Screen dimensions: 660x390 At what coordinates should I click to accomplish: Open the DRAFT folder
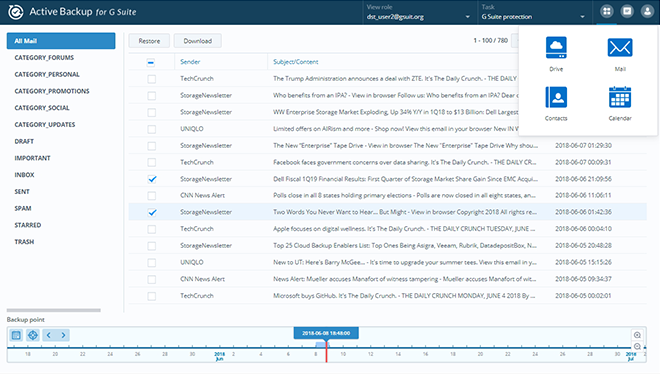(x=24, y=142)
